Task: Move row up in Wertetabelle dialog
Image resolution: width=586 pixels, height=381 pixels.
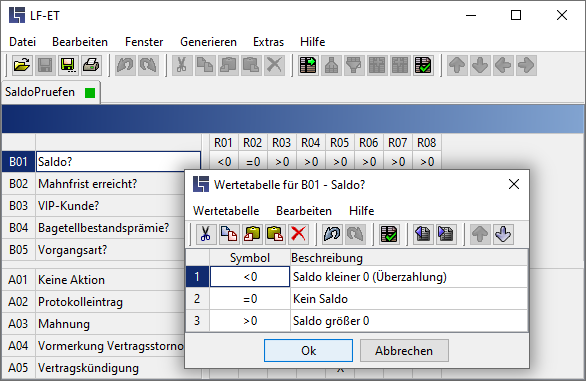Action: tap(480, 234)
